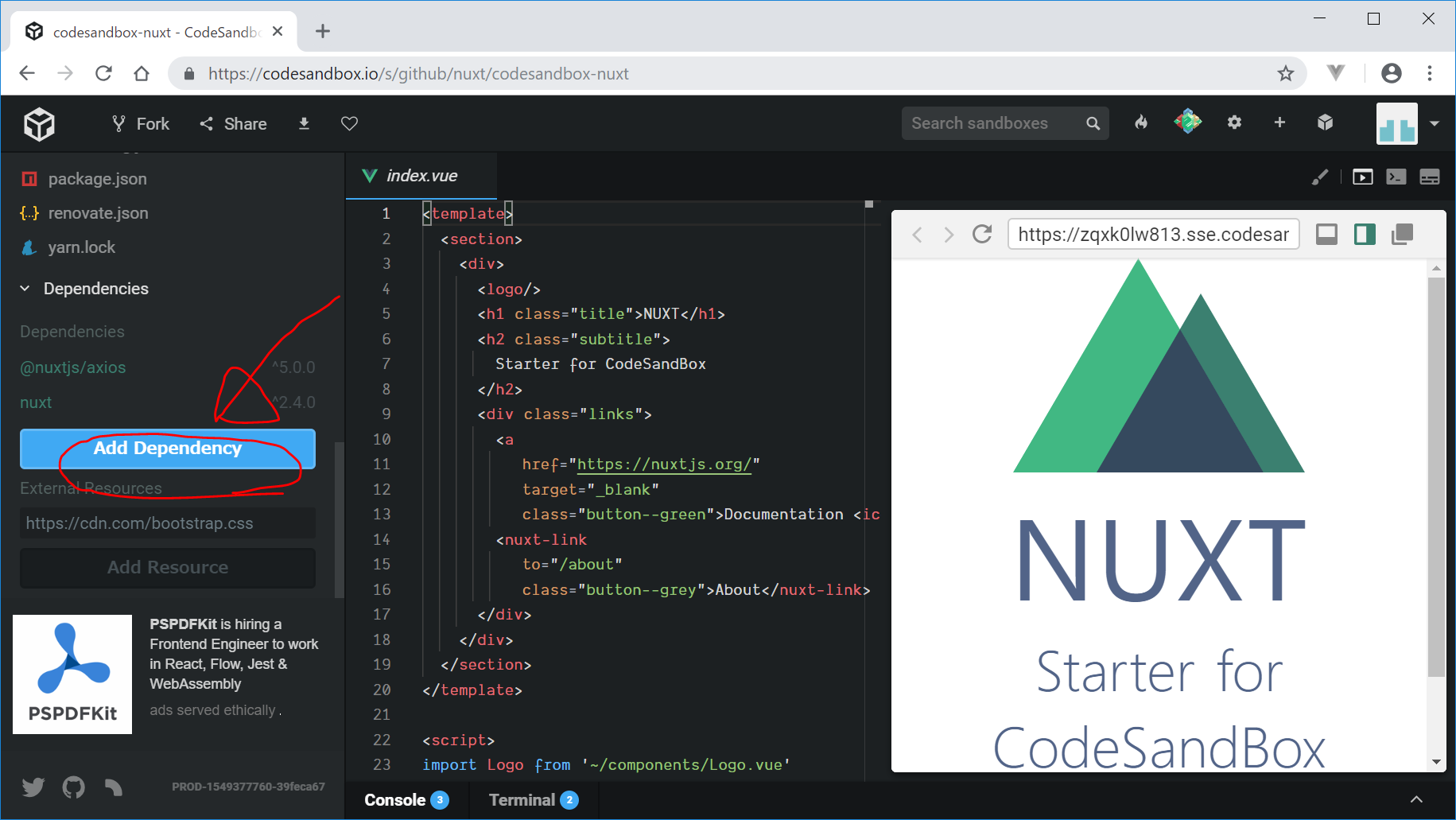Create new sandbox with plus icon
1456x820 pixels.
click(1279, 122)
